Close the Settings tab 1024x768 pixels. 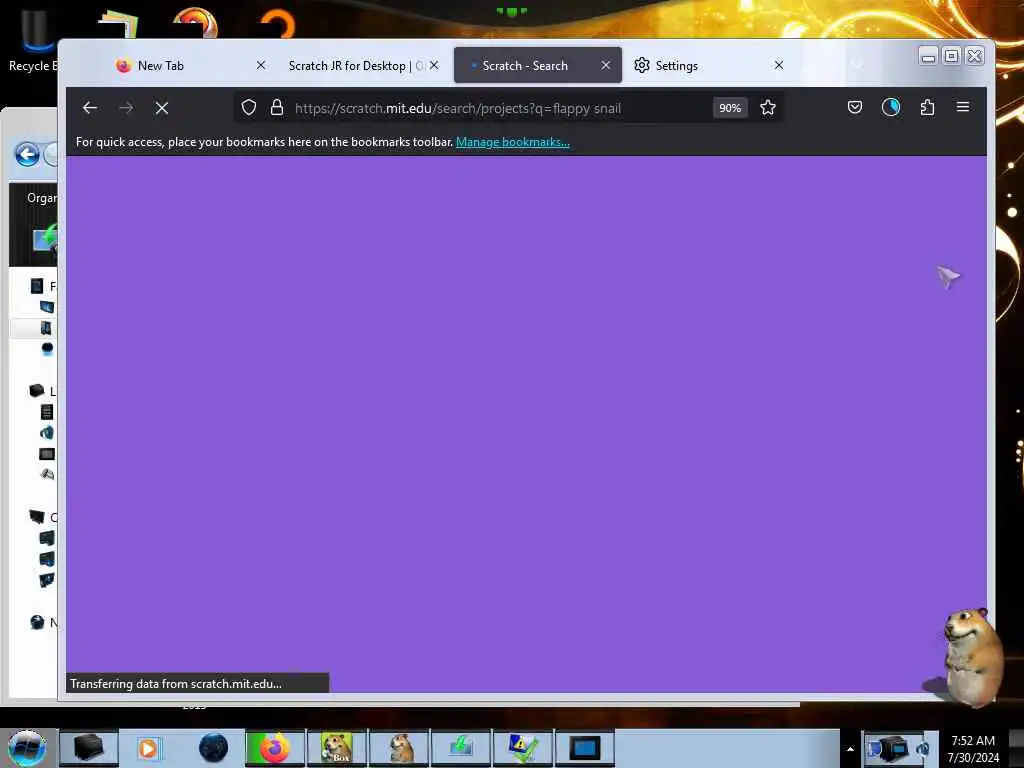tap(778, 65)
